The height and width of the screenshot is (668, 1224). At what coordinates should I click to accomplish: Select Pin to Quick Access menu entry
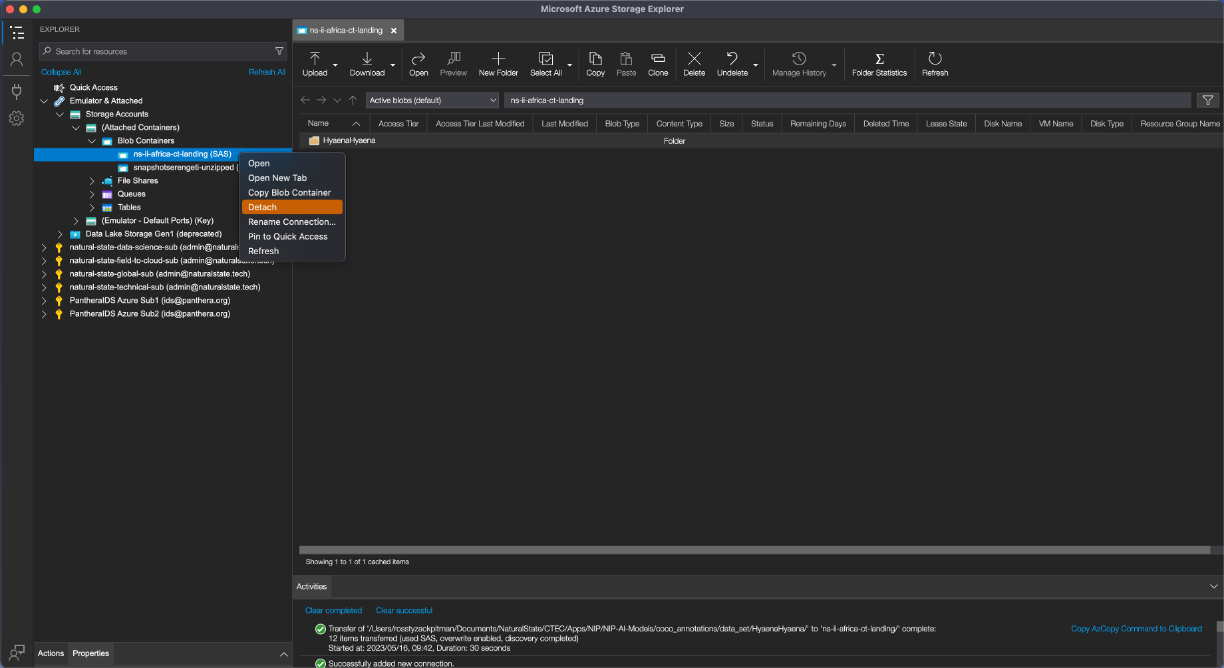292,237
